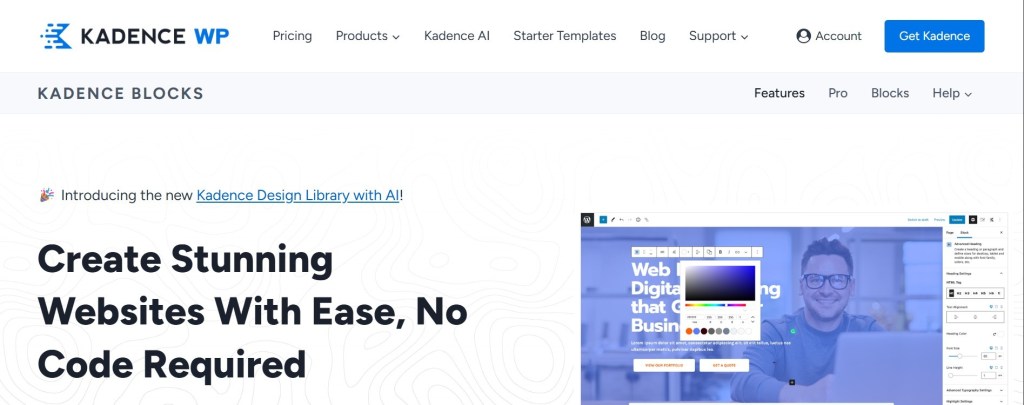Open the Blocks tab

click(x=889, y=93)
